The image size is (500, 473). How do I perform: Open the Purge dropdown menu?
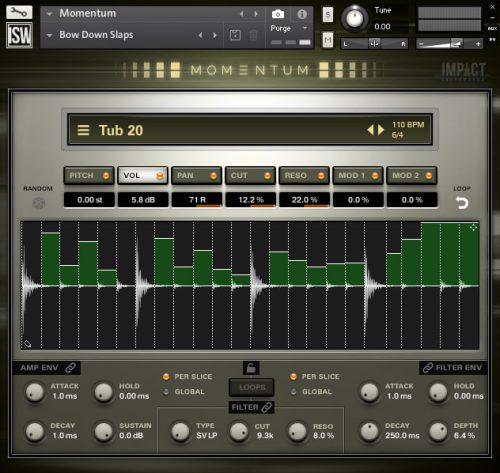(x=289, y=29)
